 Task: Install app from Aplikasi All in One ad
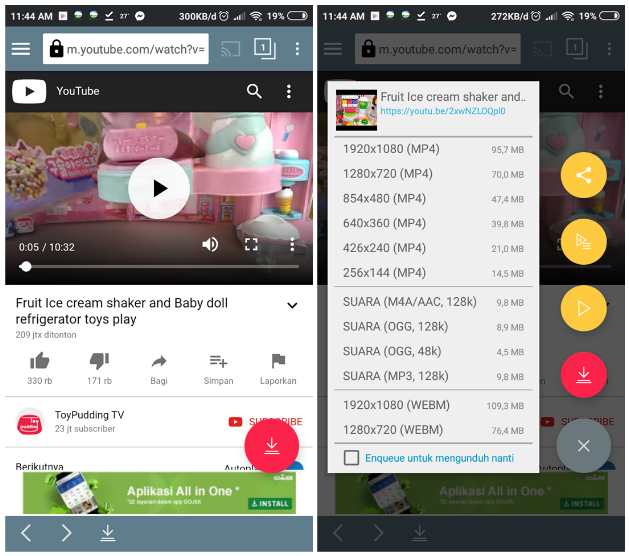point(270,503)
